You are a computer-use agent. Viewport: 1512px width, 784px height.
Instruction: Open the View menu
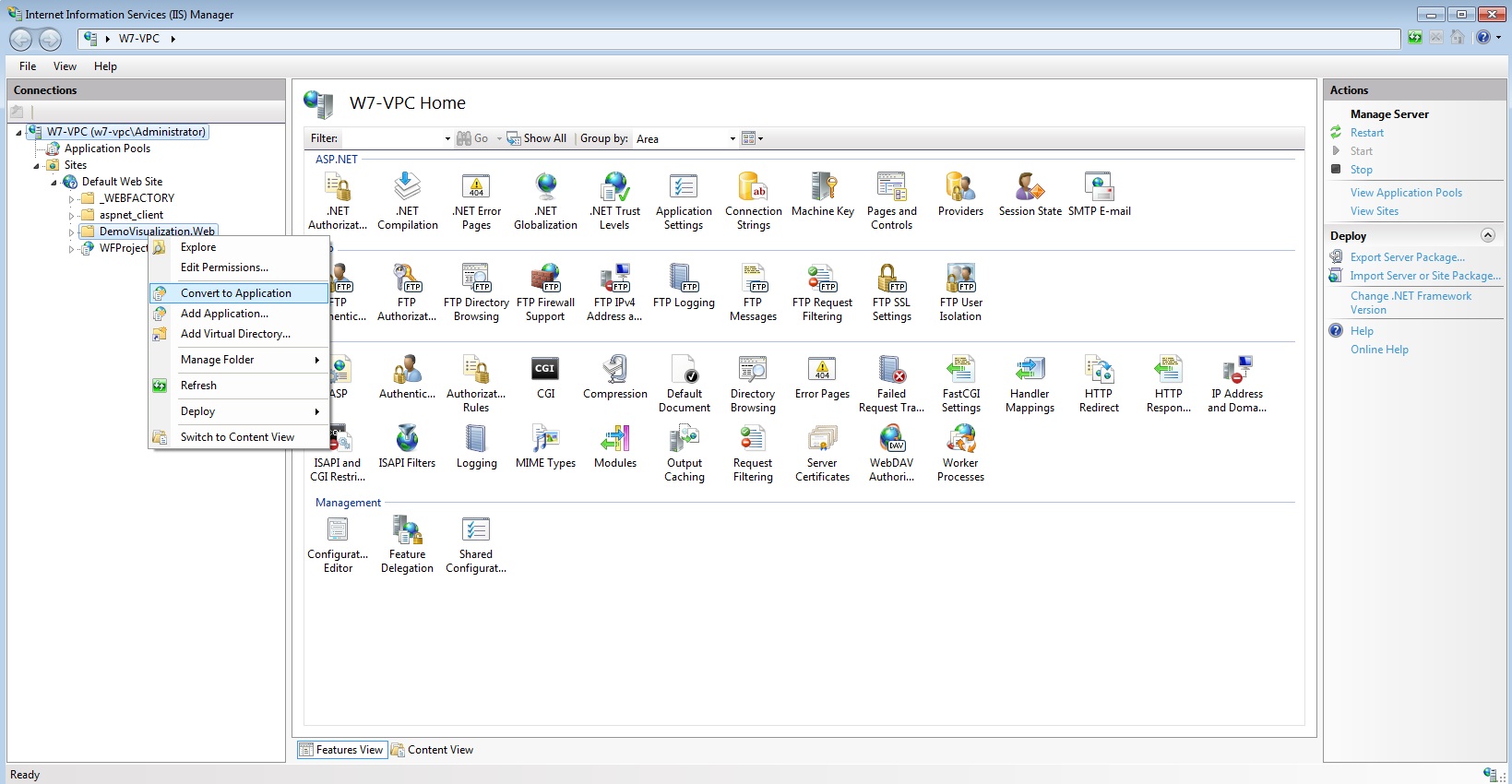click(x=65, y=66)
